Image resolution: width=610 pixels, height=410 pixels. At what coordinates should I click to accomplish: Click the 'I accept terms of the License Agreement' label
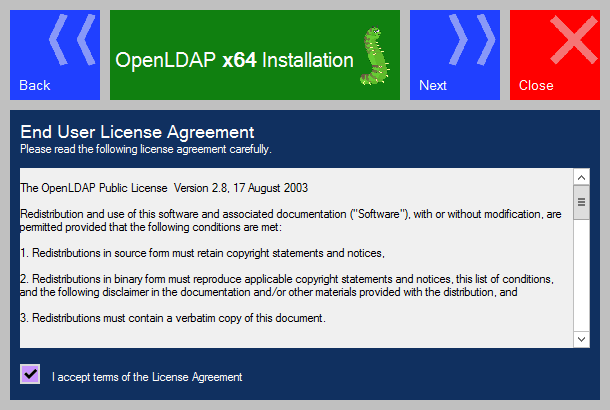tap(147, 377)
